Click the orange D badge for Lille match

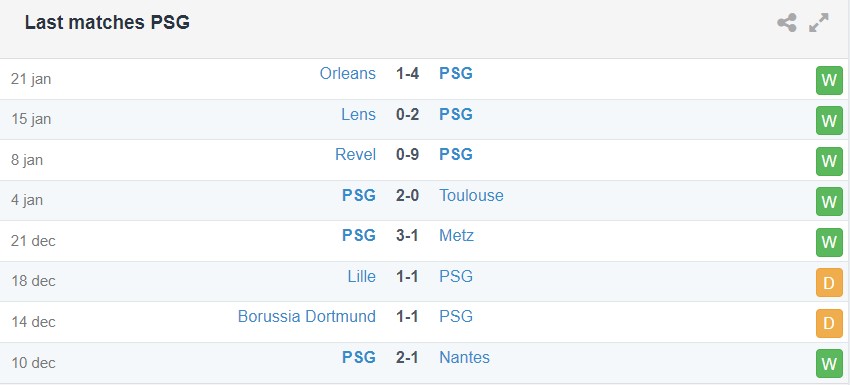[x=829, y=283]
